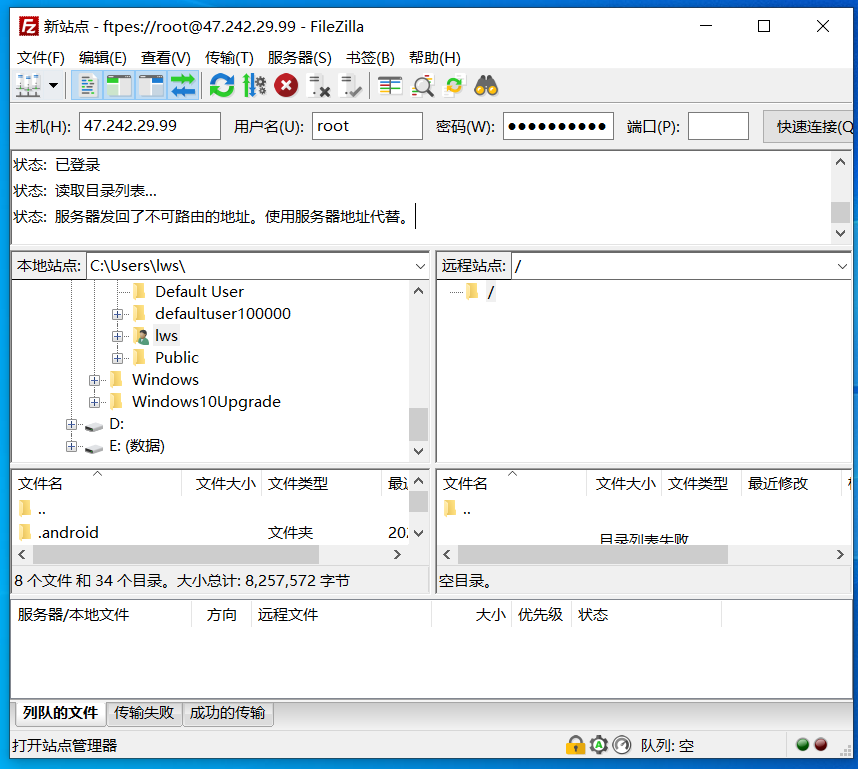Click the message log scrollbar down arrow
Screen dimensions: 858x769
pos(840,233)
